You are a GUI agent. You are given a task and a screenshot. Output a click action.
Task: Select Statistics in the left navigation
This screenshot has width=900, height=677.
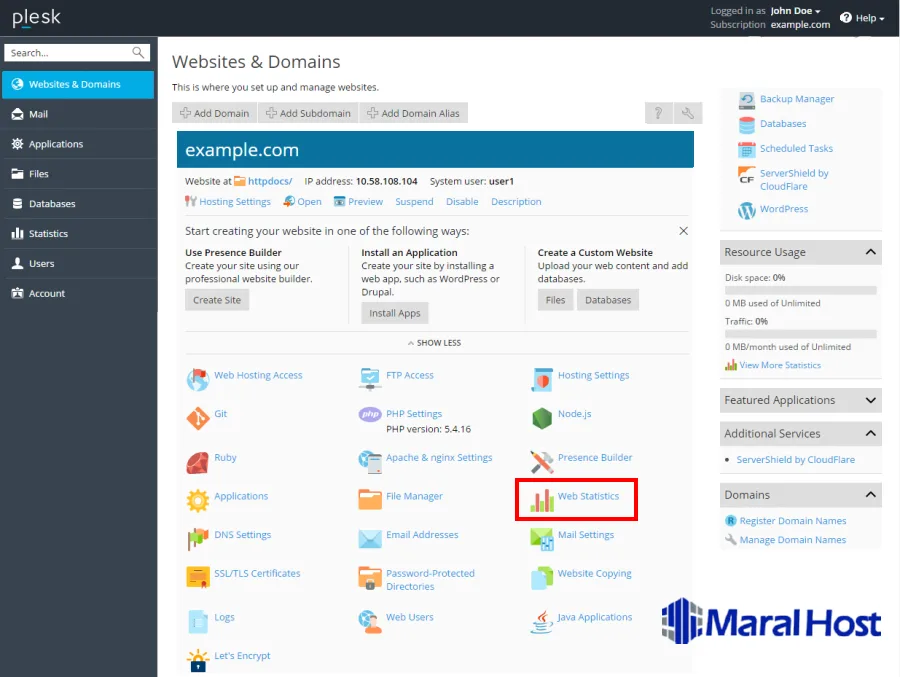pyautogui.click(x=48, y=234)
